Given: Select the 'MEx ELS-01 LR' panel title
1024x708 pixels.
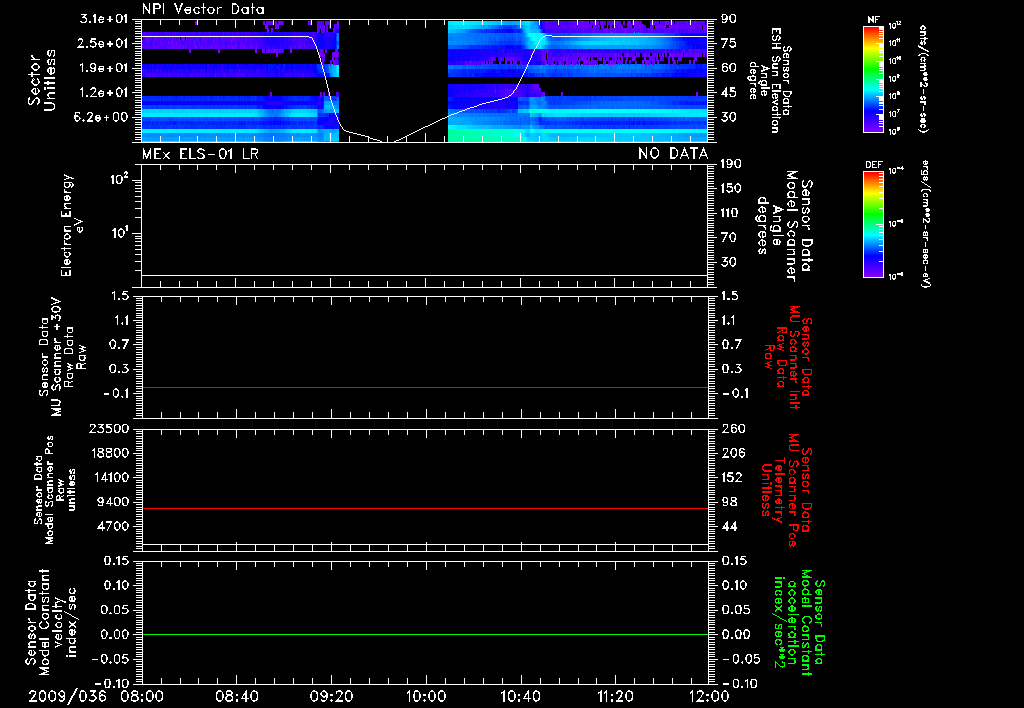Looking at the screenshot, I should click(x=200, y=153).
